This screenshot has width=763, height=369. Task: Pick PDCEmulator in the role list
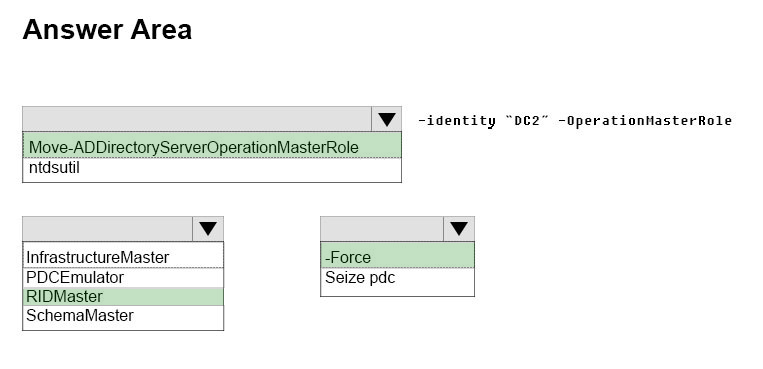pyautogui.click(x=123, y=277)
